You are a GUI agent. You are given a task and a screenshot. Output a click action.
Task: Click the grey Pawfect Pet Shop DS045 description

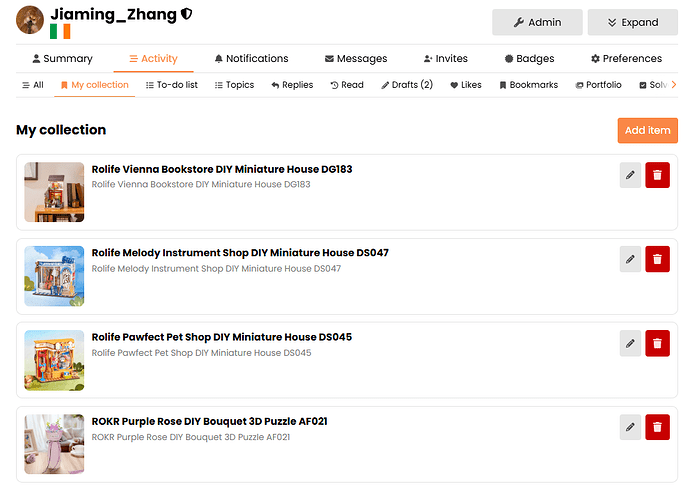(x=202, y=353)
